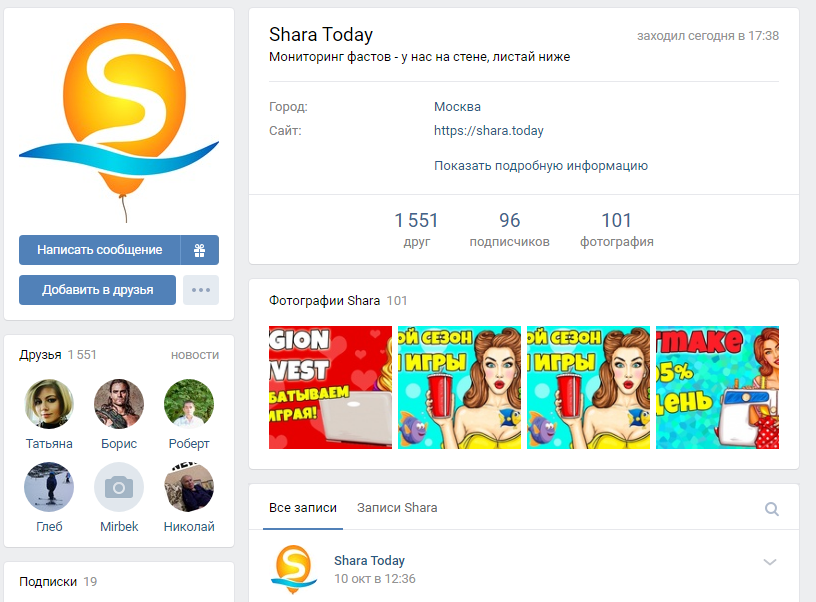Open Татьяна's friend avatar
The height and width of the screenshot is (602, 816).
coord(49,404)
